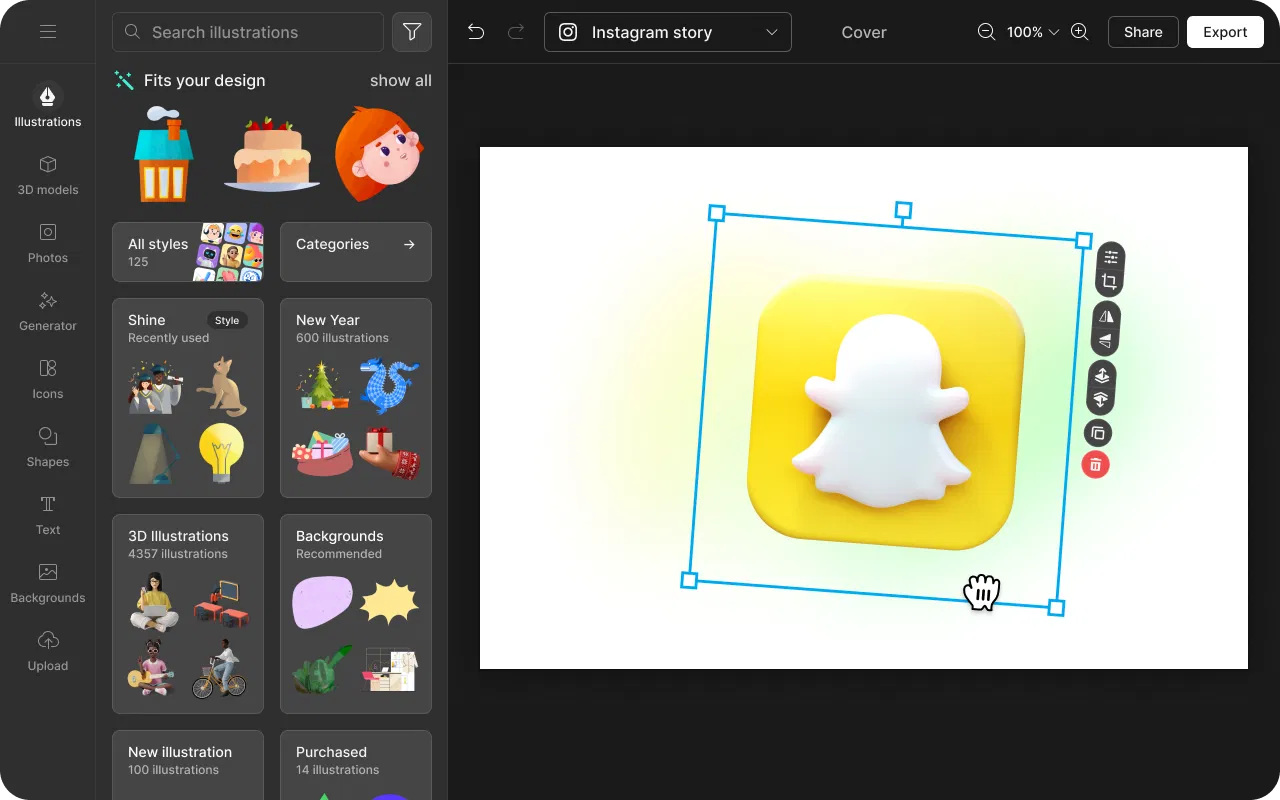
Task: Open the hamburger menu
Action: pyautogui.click(x=48, y=32)
